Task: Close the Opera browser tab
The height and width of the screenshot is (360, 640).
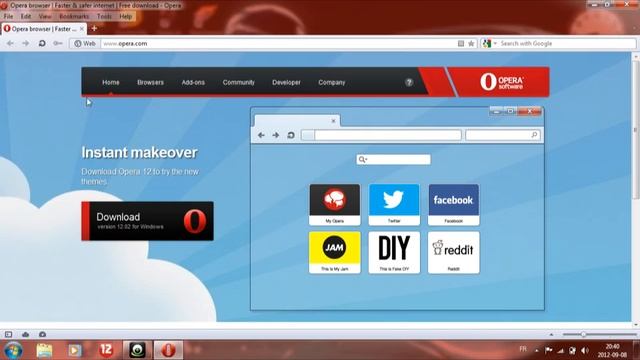Action: [82, 29]
